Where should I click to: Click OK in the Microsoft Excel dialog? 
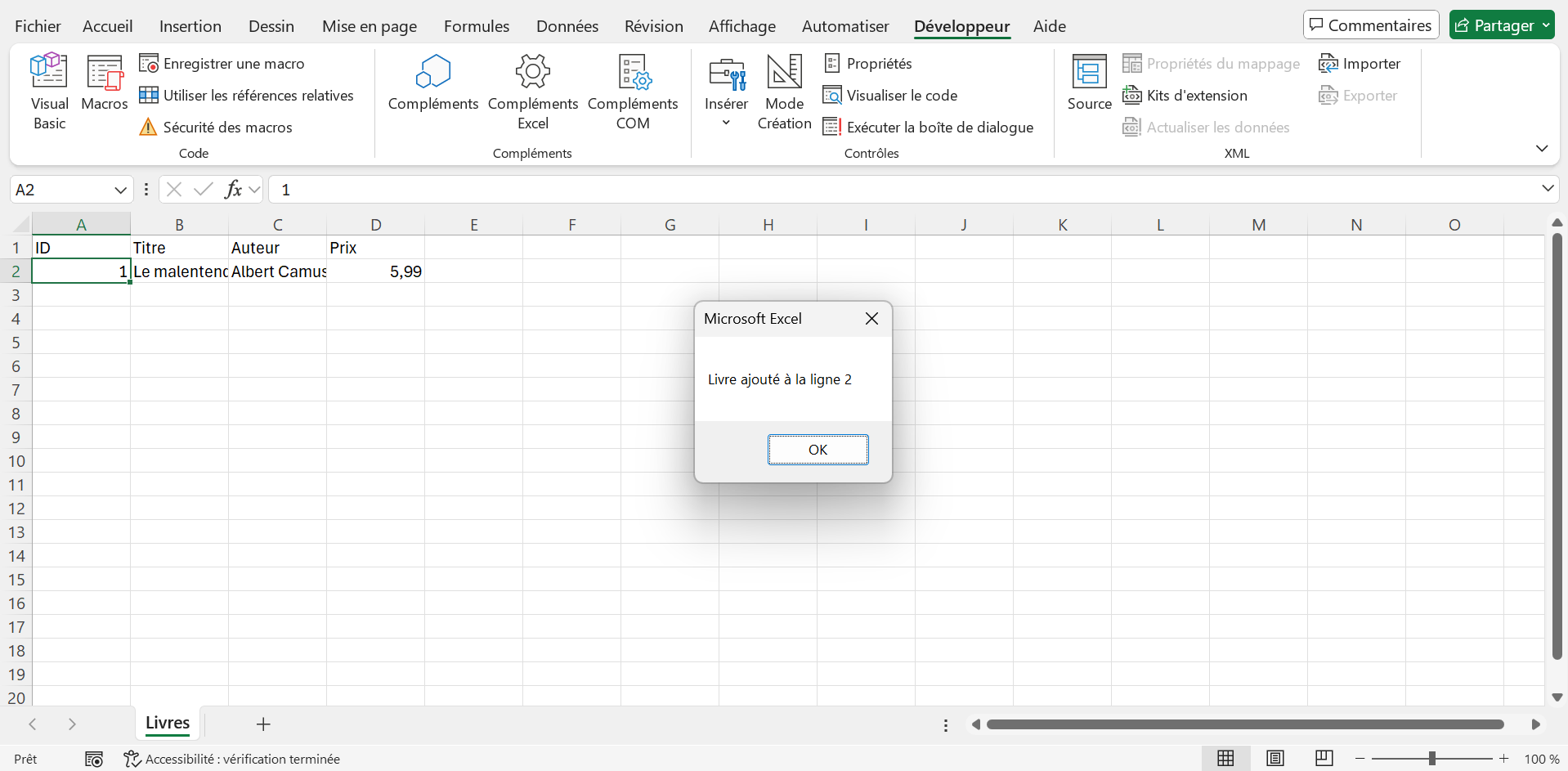click(818, 450)
